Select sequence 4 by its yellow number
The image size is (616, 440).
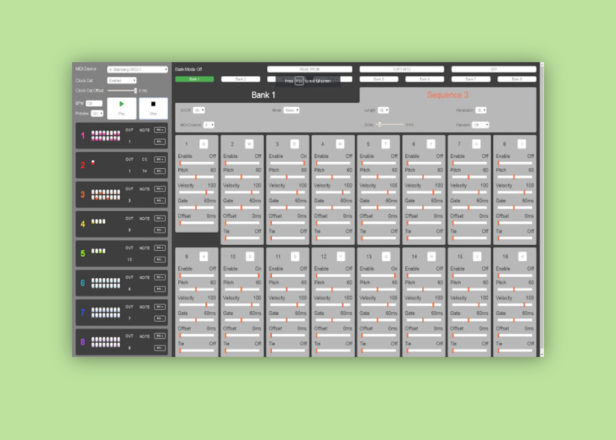pos(82,224)
